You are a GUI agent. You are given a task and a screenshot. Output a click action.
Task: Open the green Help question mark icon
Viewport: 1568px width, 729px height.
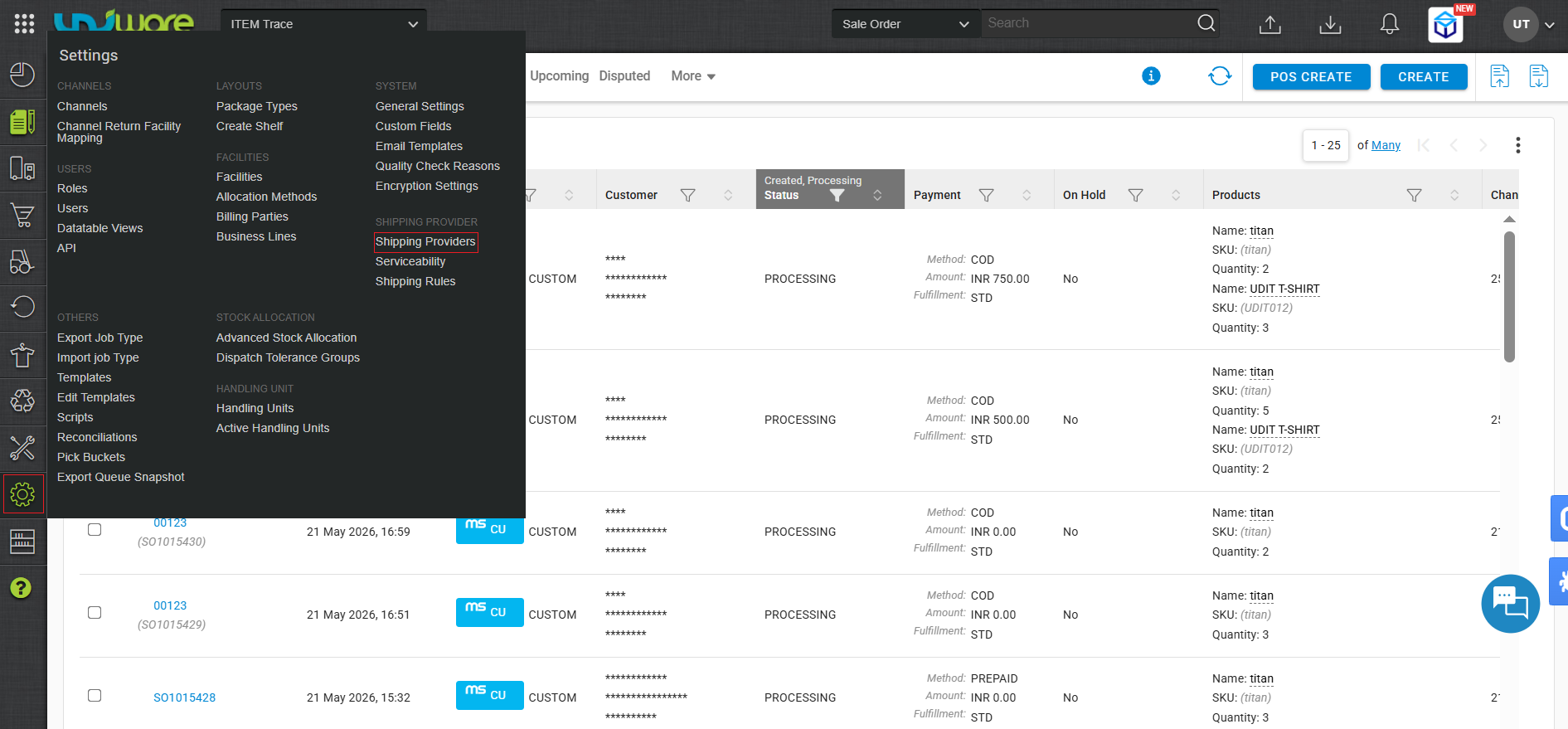click(21, 588)
